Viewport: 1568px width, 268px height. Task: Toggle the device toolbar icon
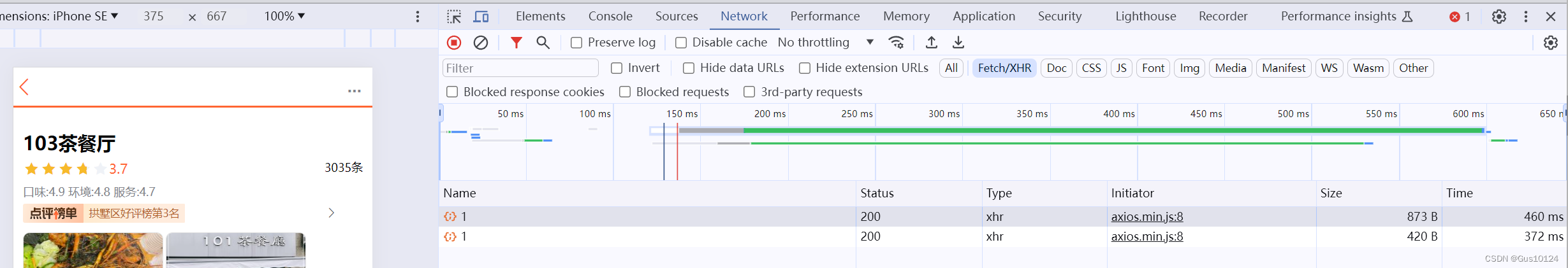tap(481, 17)
